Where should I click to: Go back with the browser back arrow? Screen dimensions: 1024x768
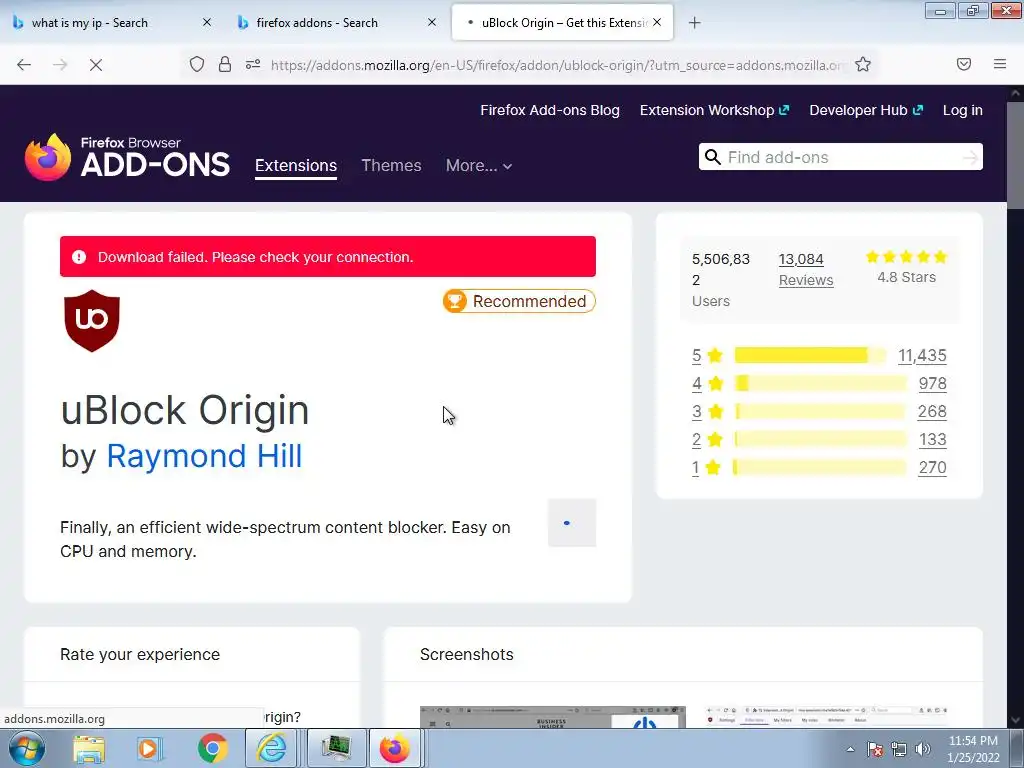24,65
